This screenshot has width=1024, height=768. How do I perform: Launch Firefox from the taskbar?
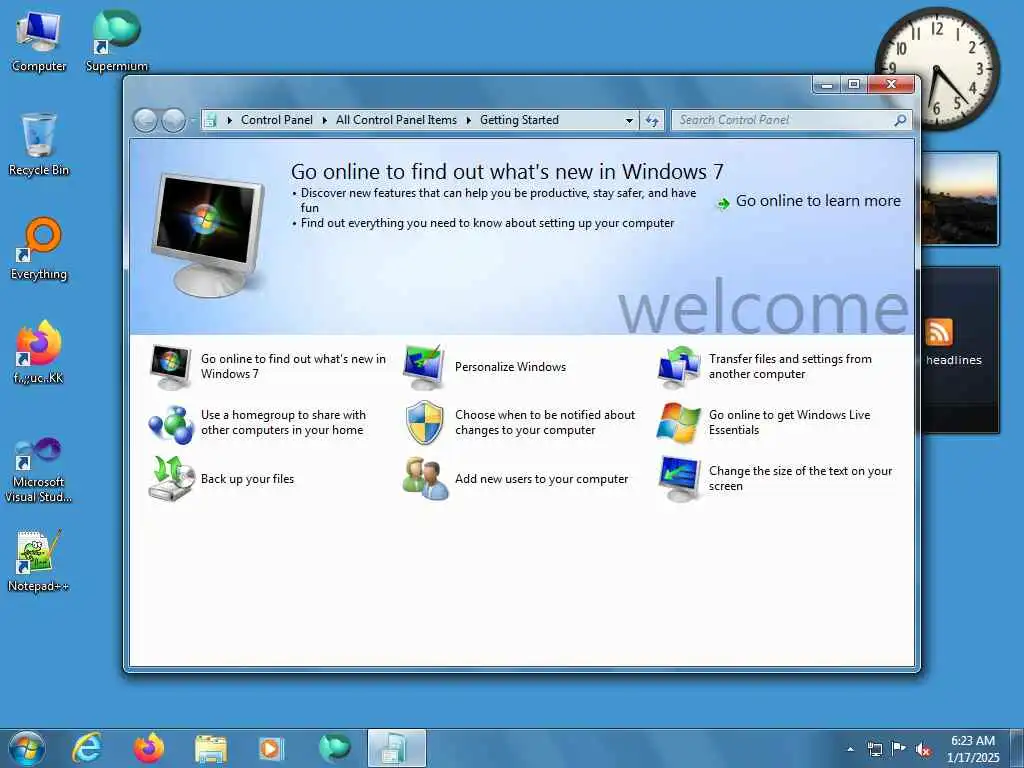(x=148, y=748)
